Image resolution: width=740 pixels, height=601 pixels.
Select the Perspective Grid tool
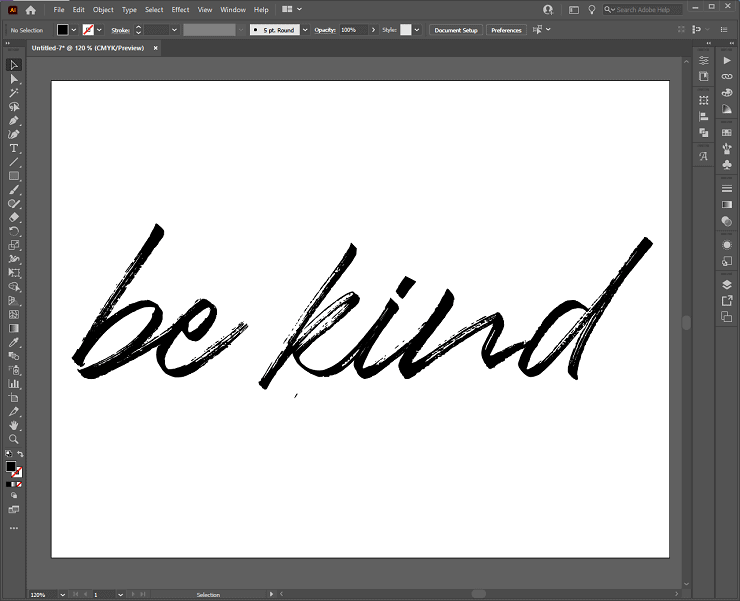tap(14, 301)
